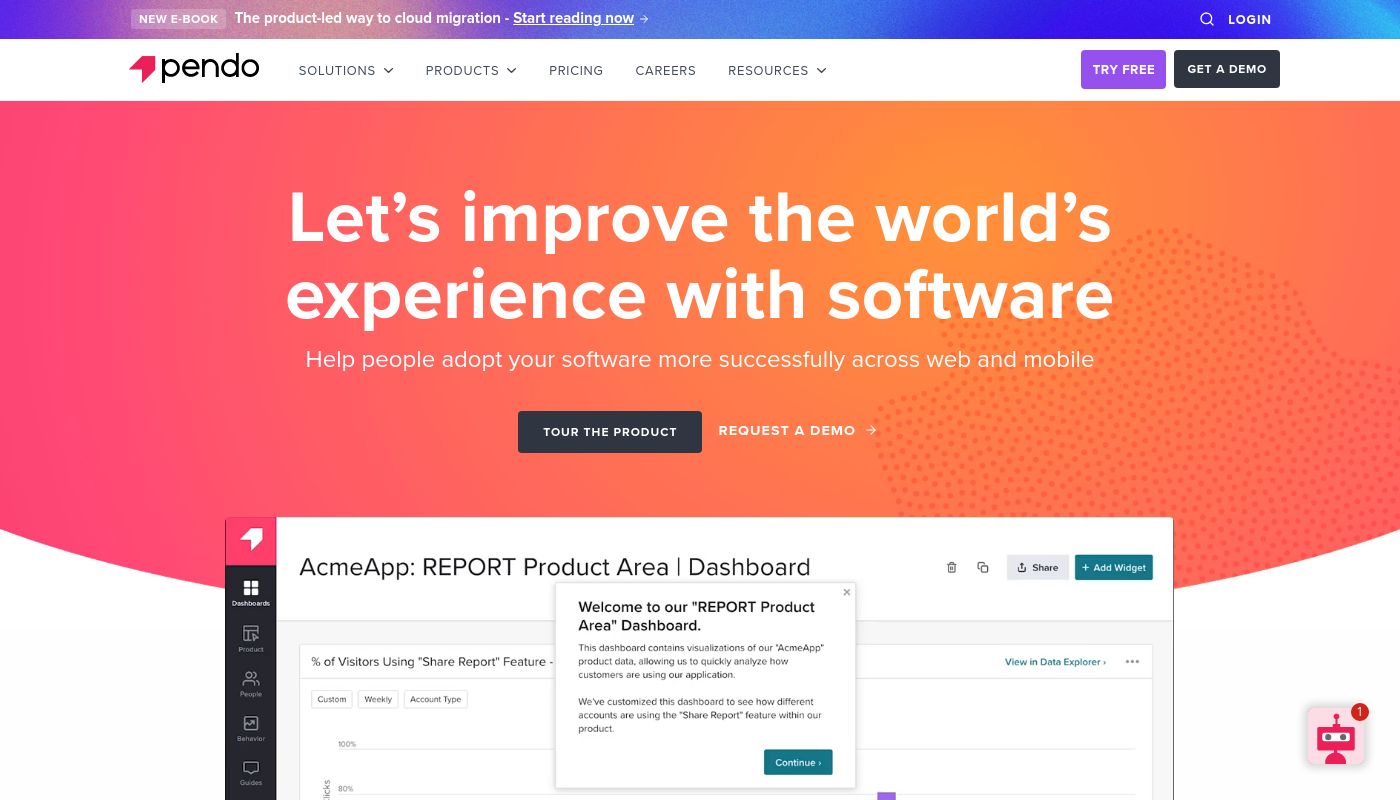Click the Share button on dashboard
Viewport: 1400px width, 800px height.
coord(1038,567)
